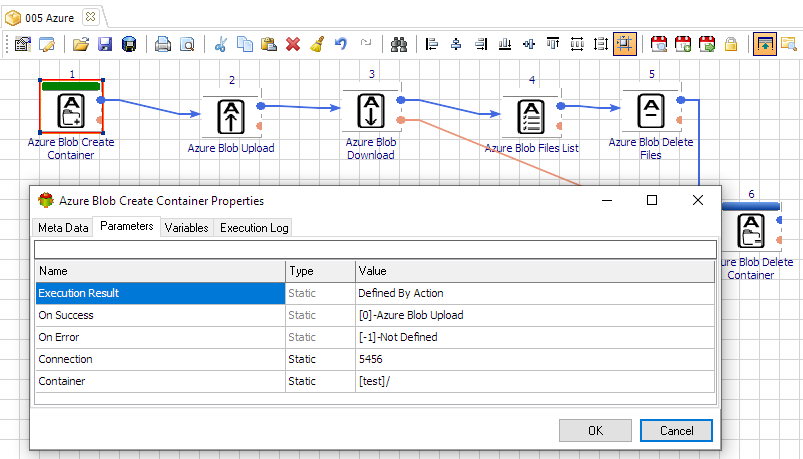Image resolution: width=803 pixels, height=459 pixels.
Task: Click the folder with magnifier icon
Action: tap(789, 44)
